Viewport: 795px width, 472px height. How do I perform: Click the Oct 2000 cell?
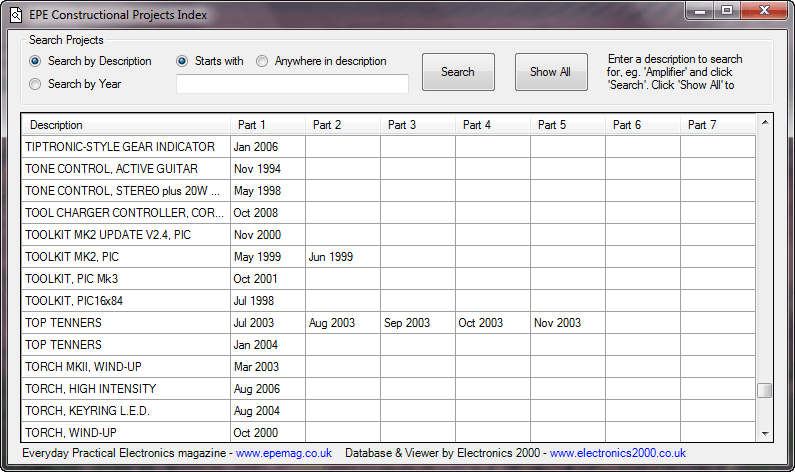(x=268, y=432)
